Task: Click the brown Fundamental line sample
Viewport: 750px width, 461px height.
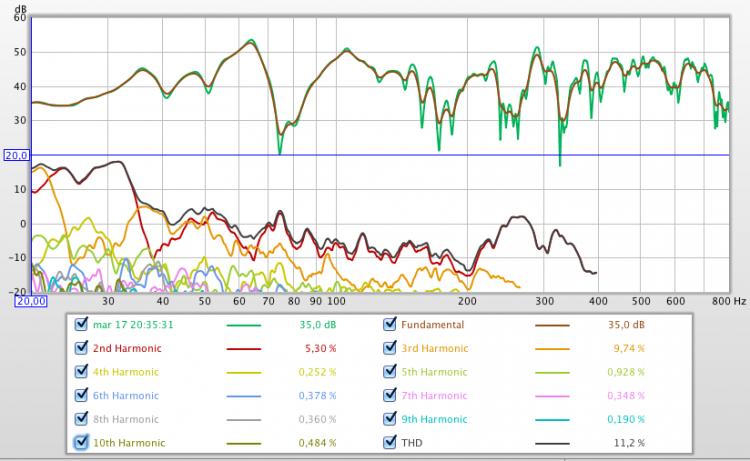Action: (x=552, y=325)
